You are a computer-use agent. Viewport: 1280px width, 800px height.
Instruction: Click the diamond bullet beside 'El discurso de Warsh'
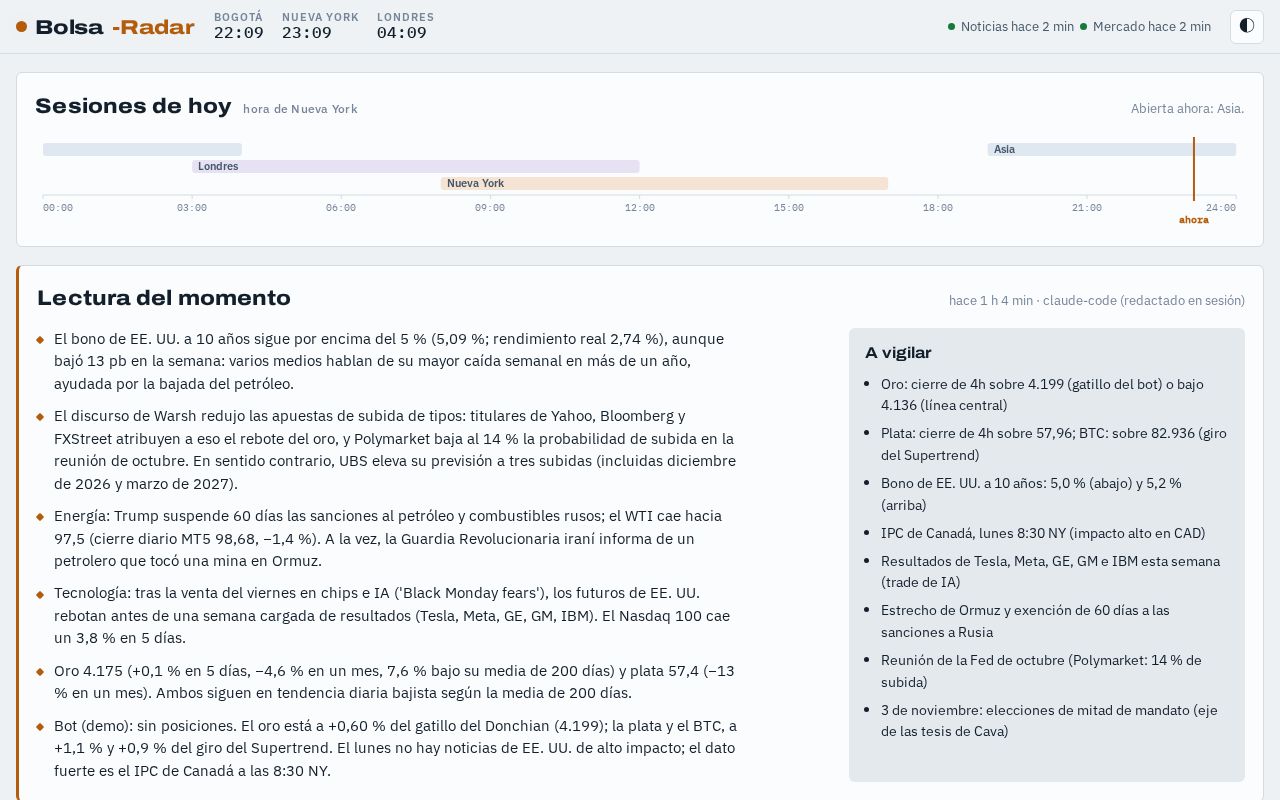[41, 417]
